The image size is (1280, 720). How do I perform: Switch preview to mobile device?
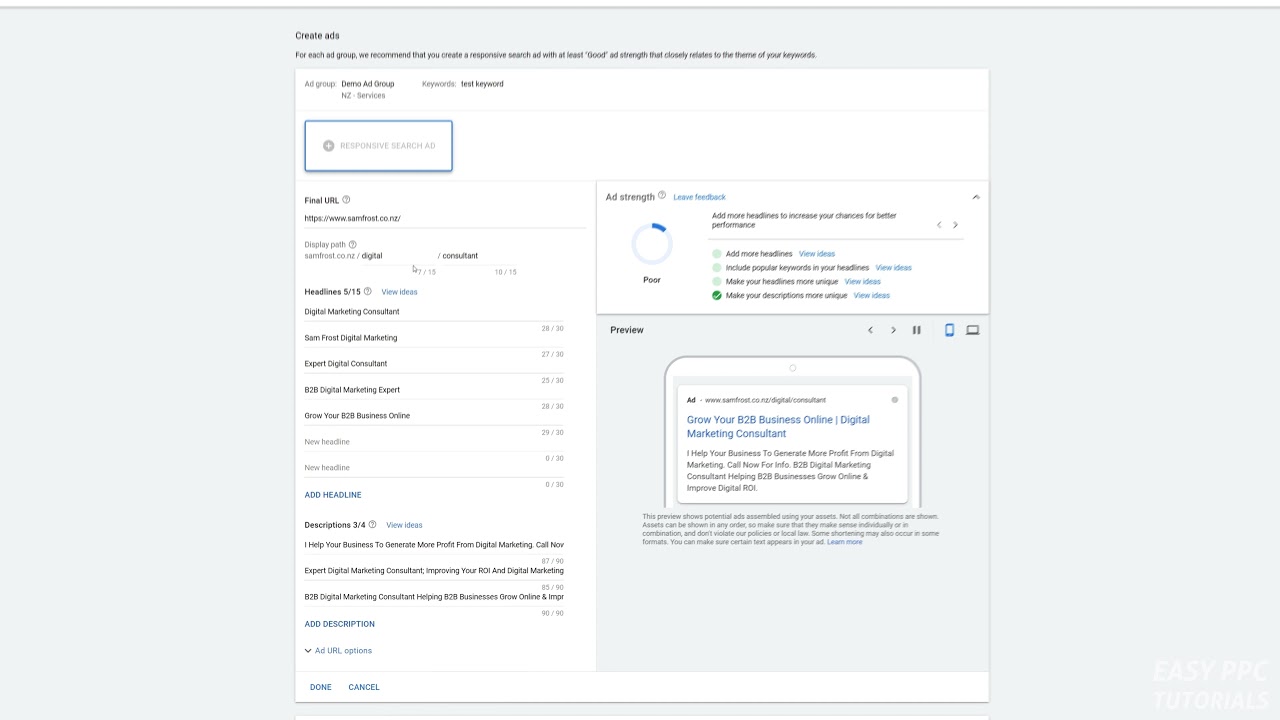point(949,330)
